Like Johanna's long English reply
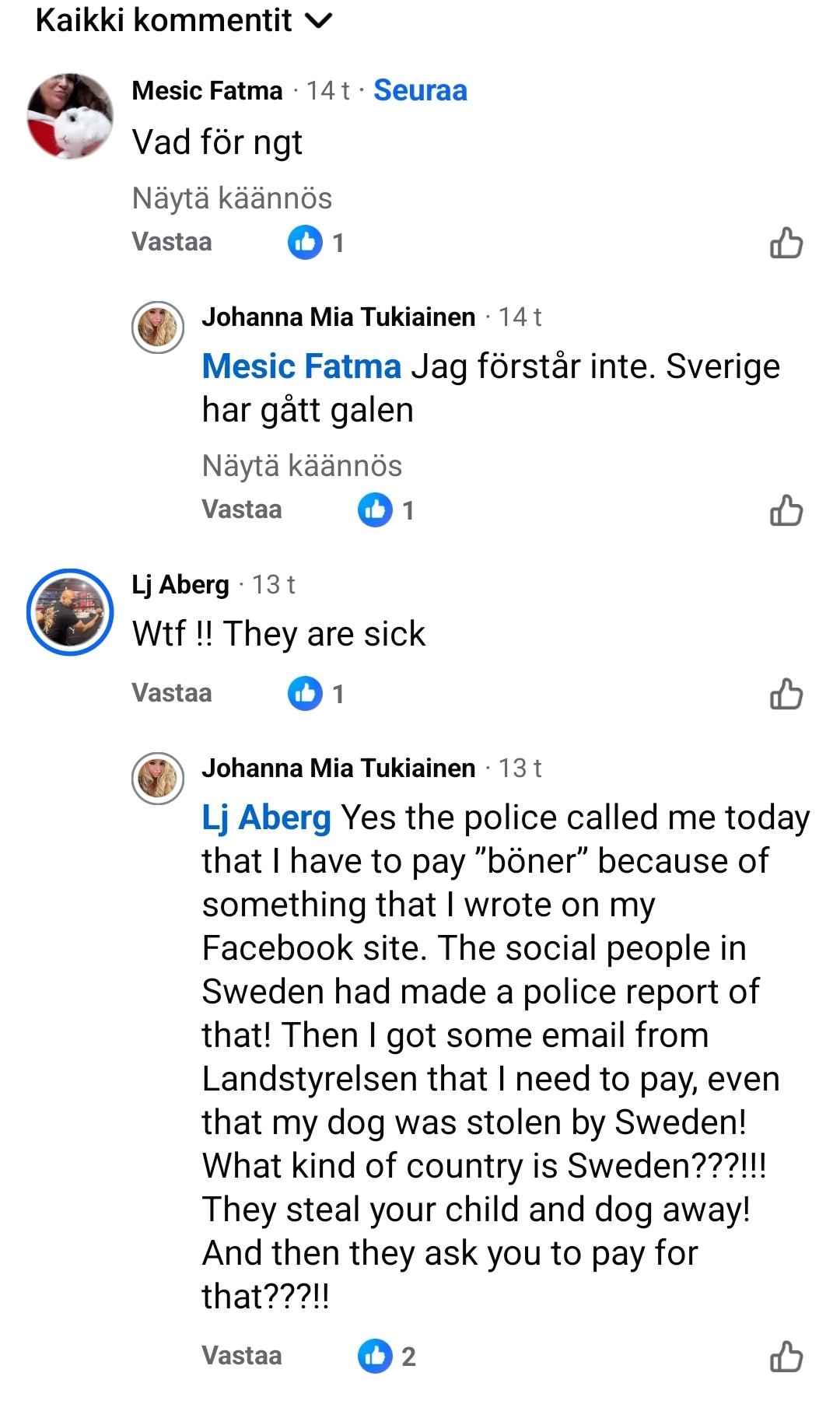This screenshot has height=1411, width=840. coord(786,1357)
